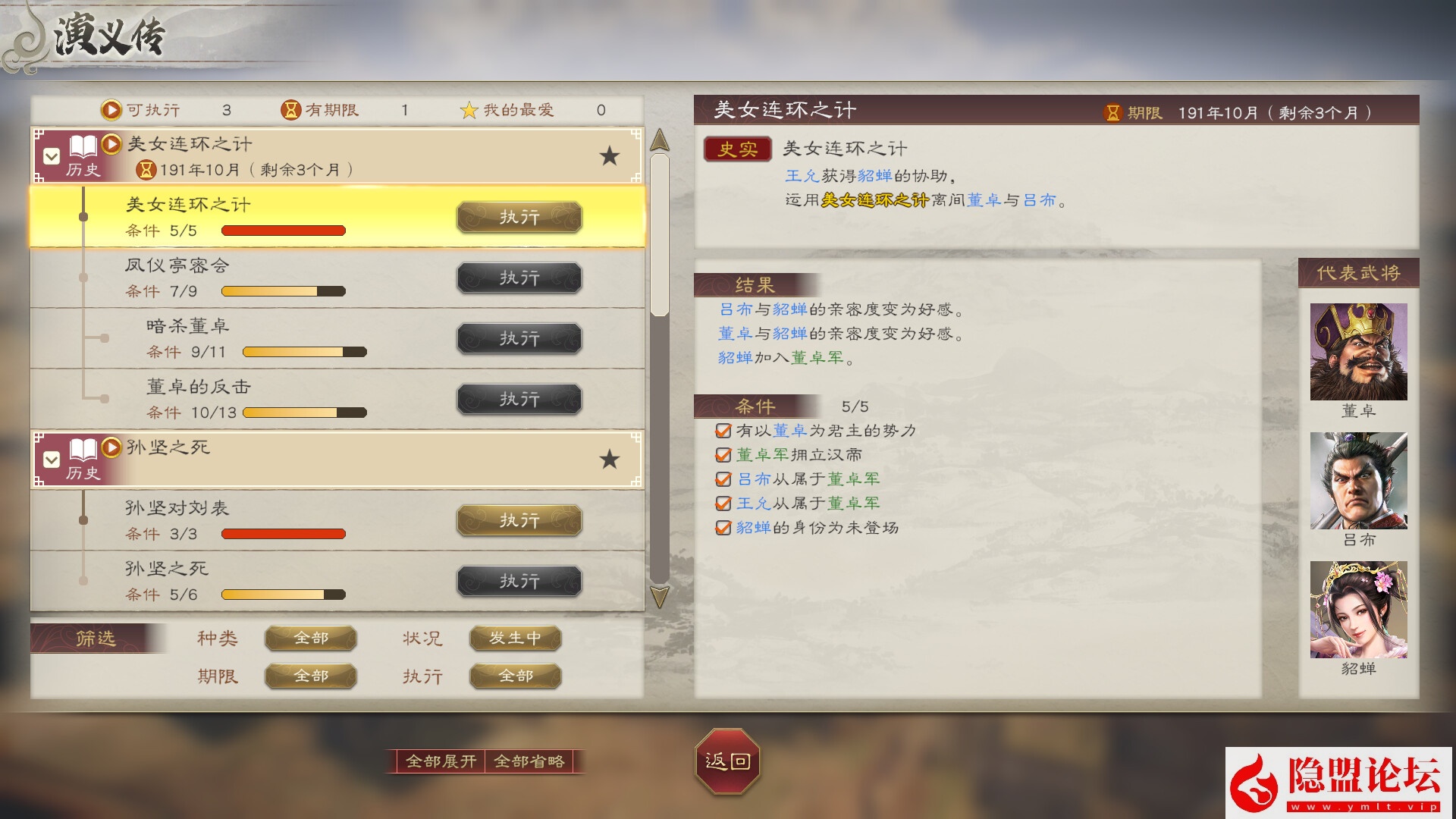This screenshot has width=1456, height=819.
Task: Click the 我的最爱 star counter icon
Action: click(469, 110)
